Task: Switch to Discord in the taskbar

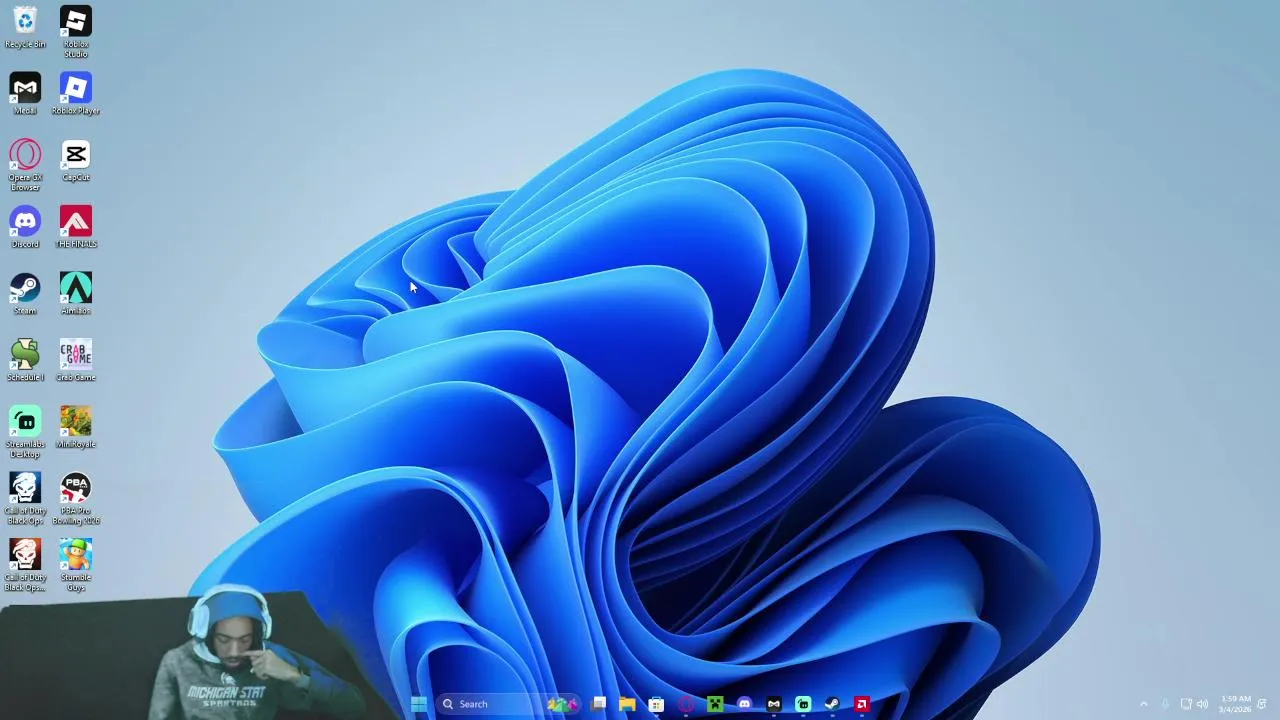Action: (x=744, y=704)
